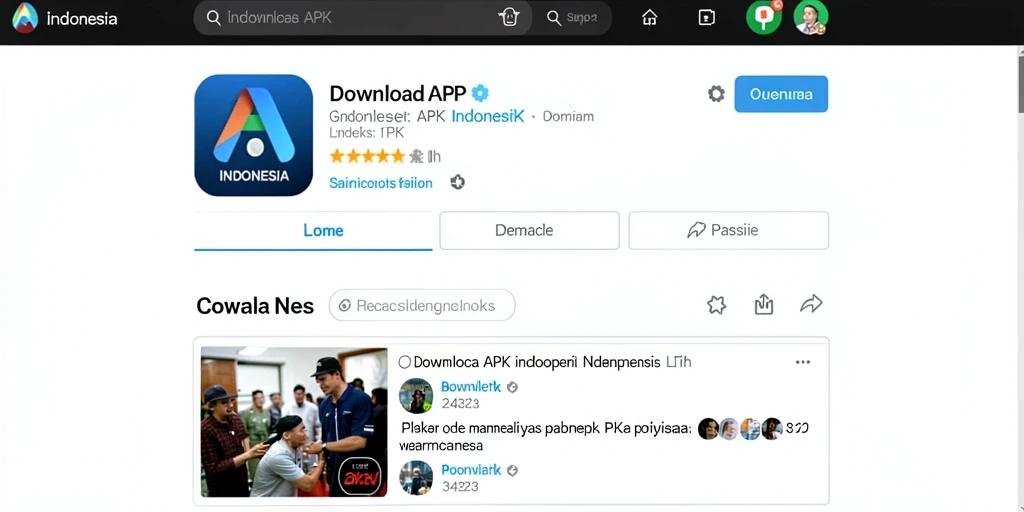Click the Indonesia brand name in the top bar
Screen dimensions: 1024x512
pos(82,18)
